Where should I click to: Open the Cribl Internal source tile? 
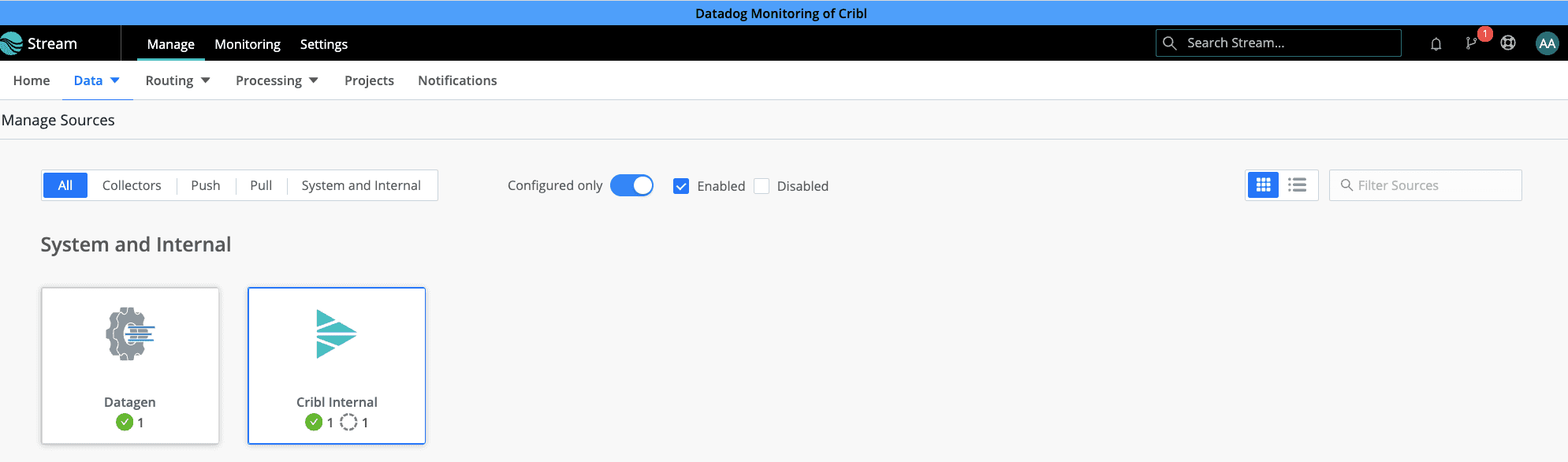coord(337,365)
